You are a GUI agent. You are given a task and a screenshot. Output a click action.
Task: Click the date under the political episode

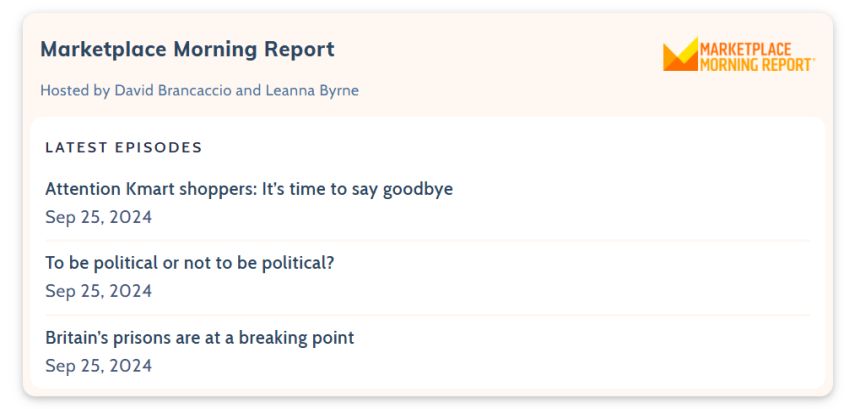pos(99,291)
